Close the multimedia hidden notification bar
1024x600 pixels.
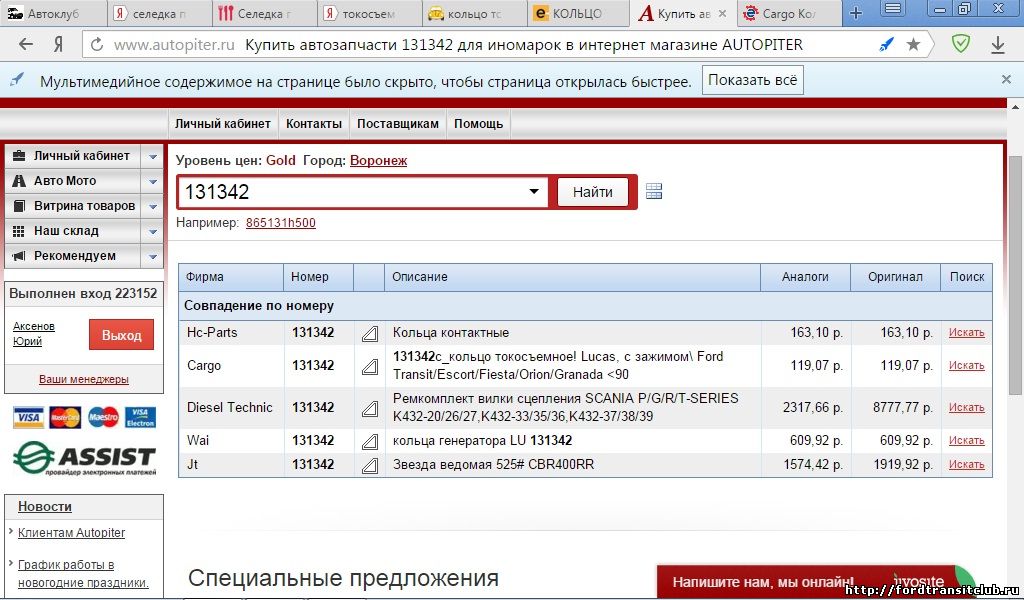coord(1006,80)
